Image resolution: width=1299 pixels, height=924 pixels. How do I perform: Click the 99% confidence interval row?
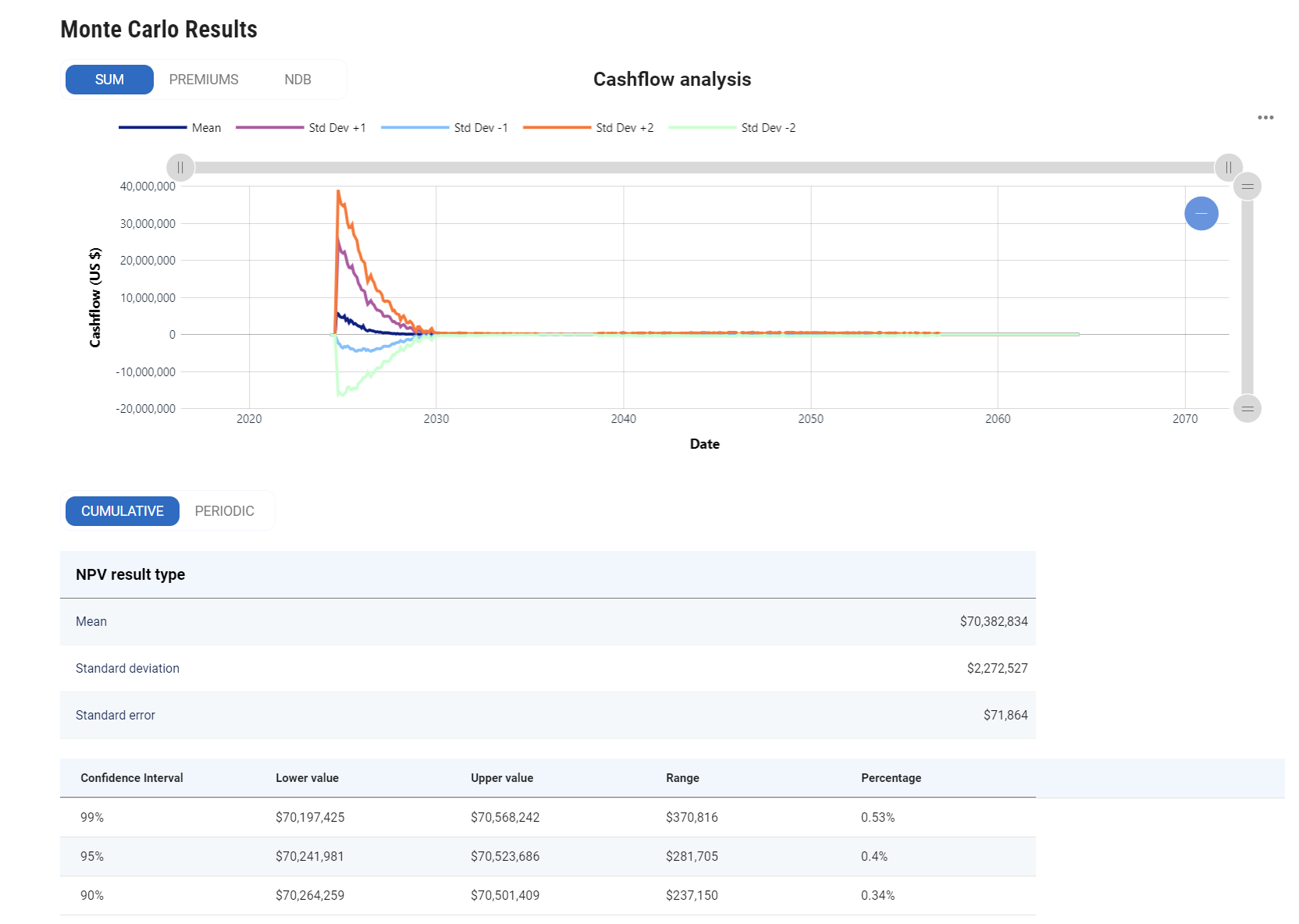pyautogui.click(x=546, y=817)
